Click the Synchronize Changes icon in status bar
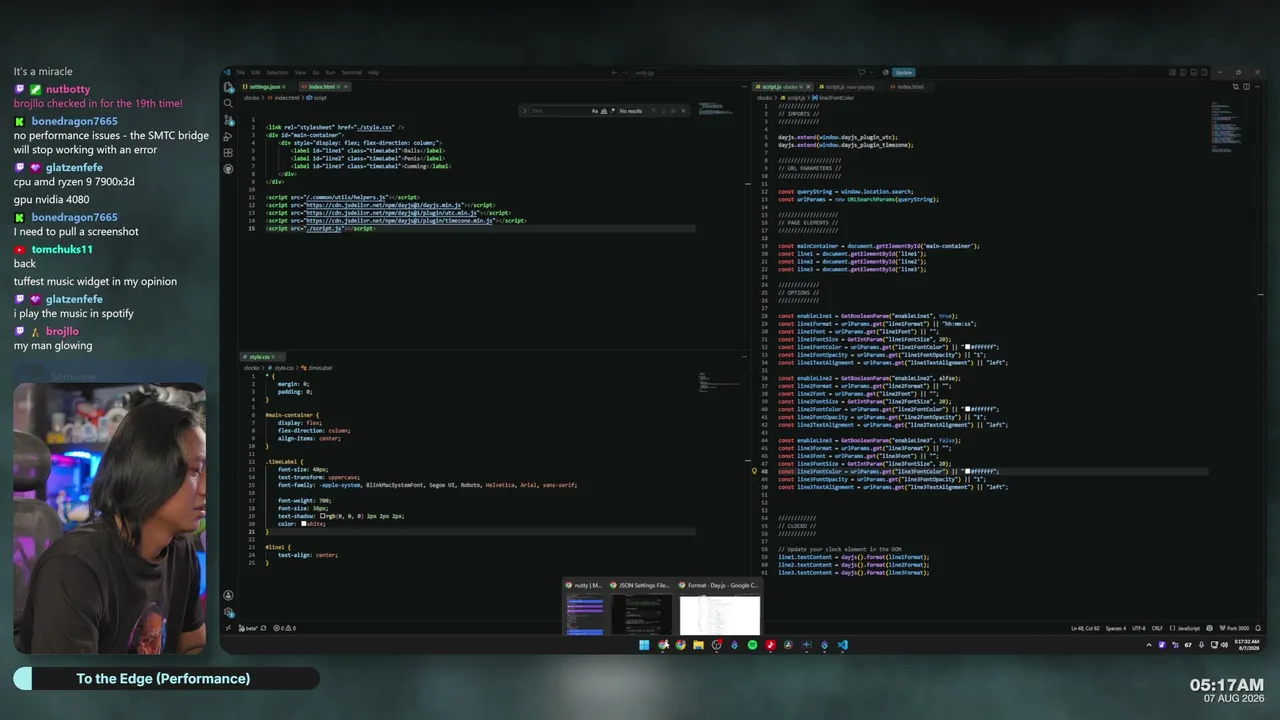Image resolution: width=1280 pixels, height=720 pixels. pyautogui.click(x=263, y=628)
